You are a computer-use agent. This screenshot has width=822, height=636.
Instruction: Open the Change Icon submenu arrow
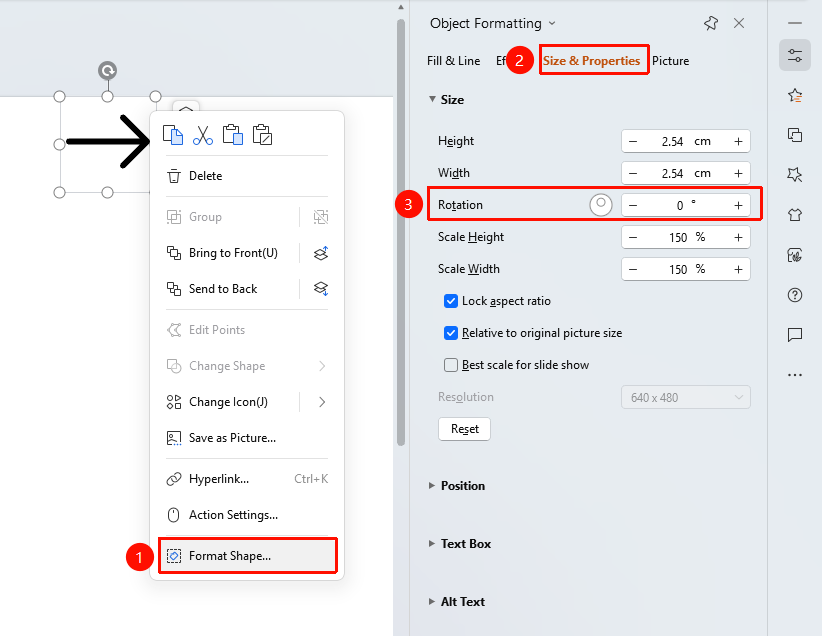pos(322,402)
